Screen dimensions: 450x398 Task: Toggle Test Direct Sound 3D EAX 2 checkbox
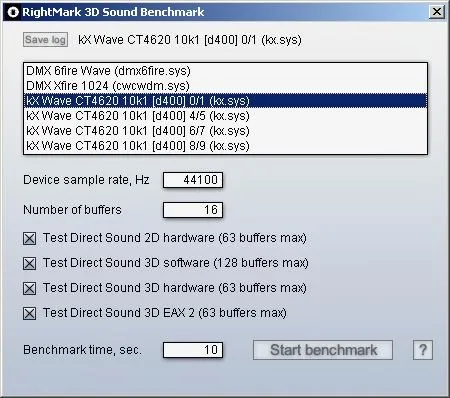click(x=29, y=313)
